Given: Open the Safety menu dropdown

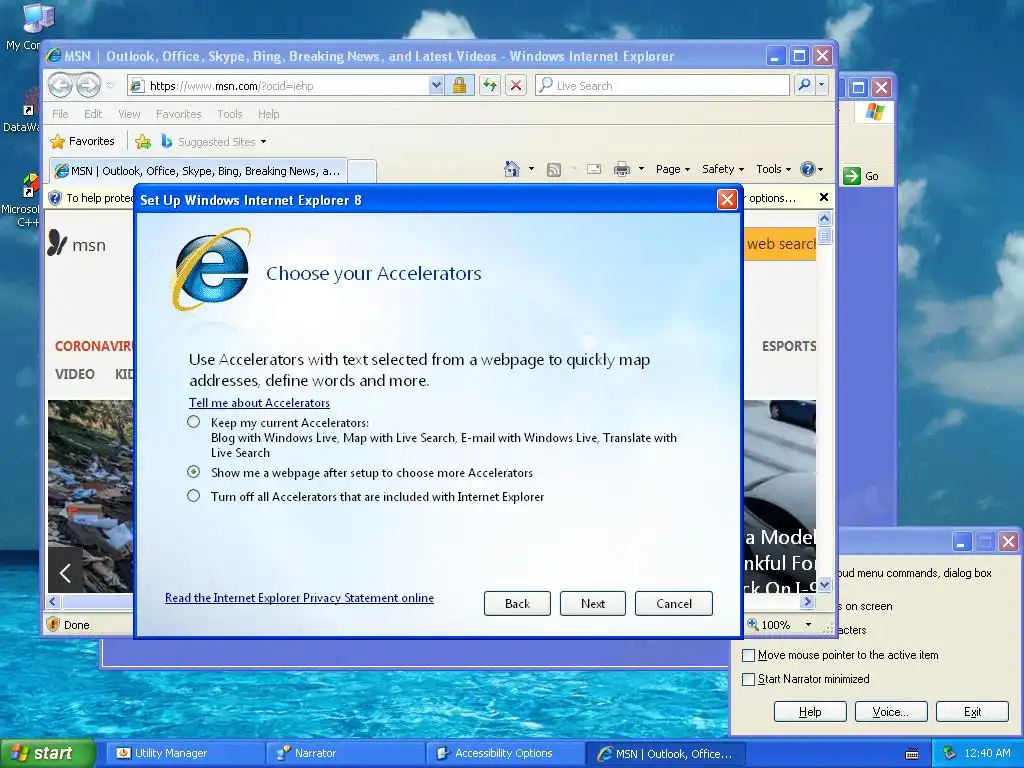Looking at the screenshot, I should [x=723, y=169].
